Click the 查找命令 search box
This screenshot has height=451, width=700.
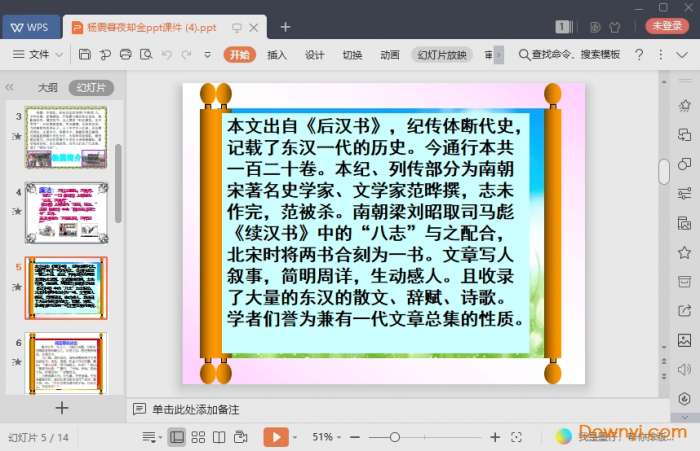570,54
